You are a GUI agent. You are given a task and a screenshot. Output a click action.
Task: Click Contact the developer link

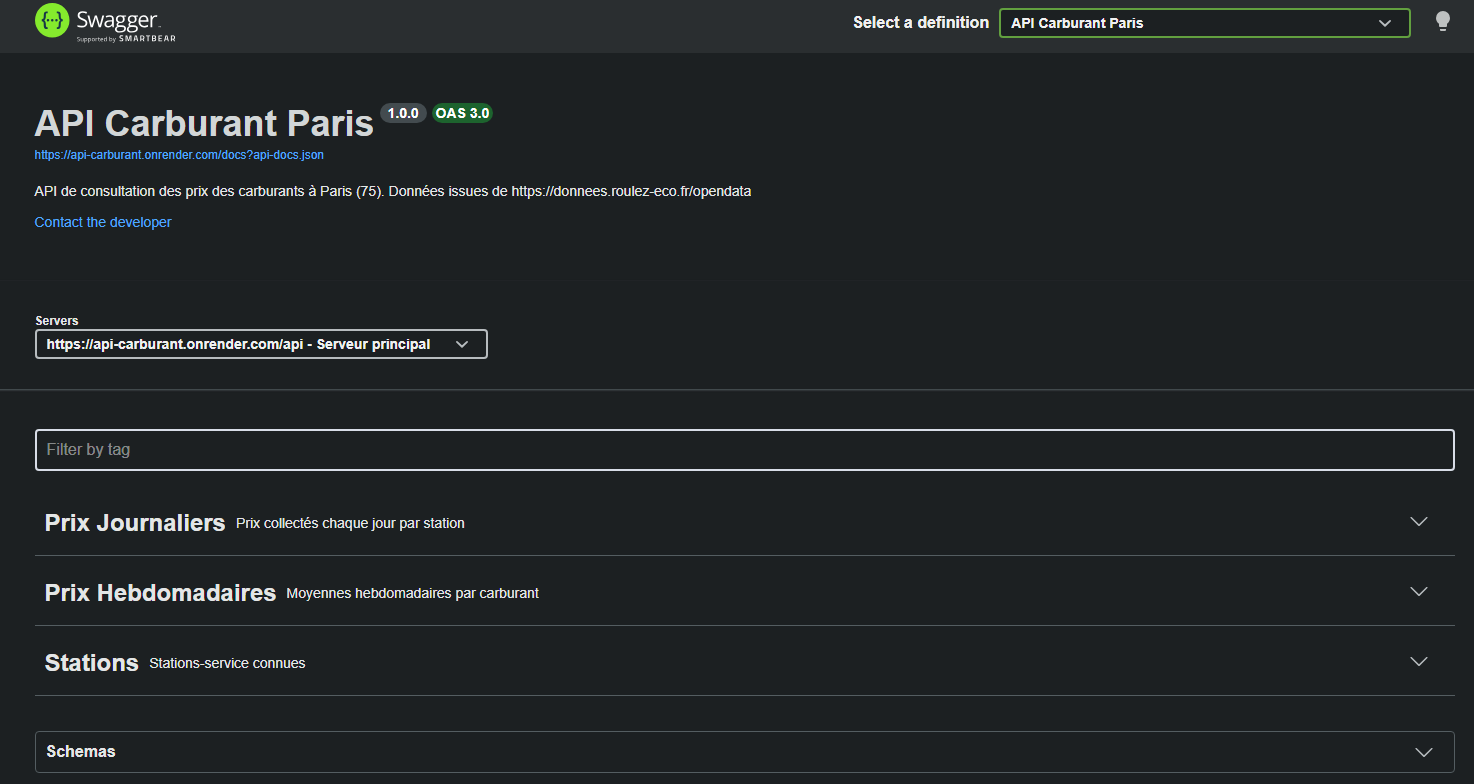coord(103,222)
